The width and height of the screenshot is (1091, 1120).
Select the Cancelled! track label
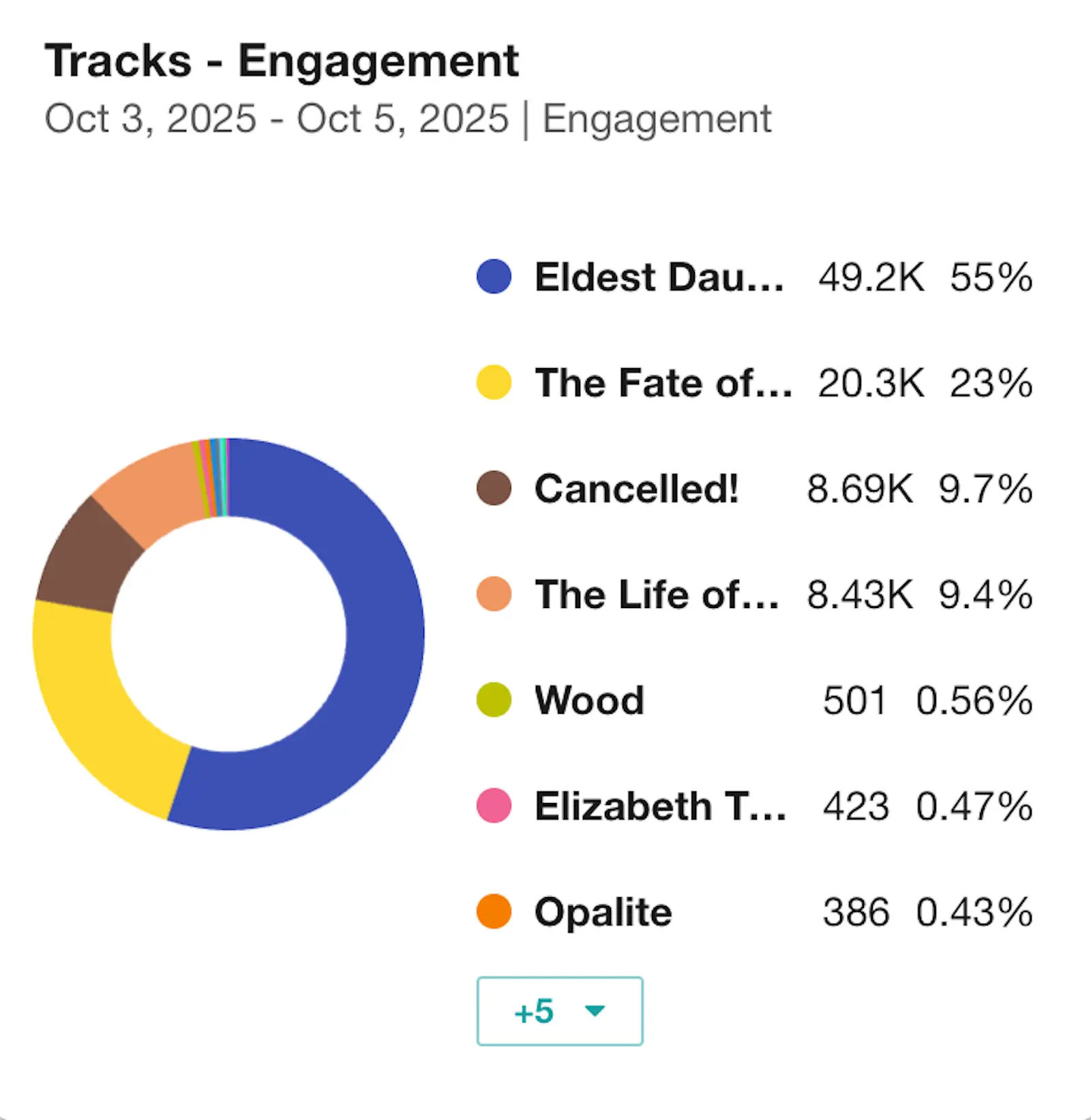click(x=636, y=488)
